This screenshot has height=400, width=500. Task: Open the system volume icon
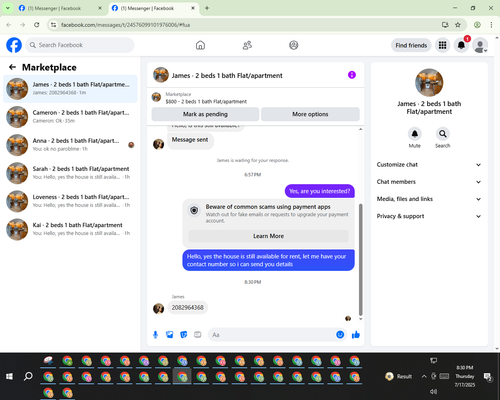[433, 391]
